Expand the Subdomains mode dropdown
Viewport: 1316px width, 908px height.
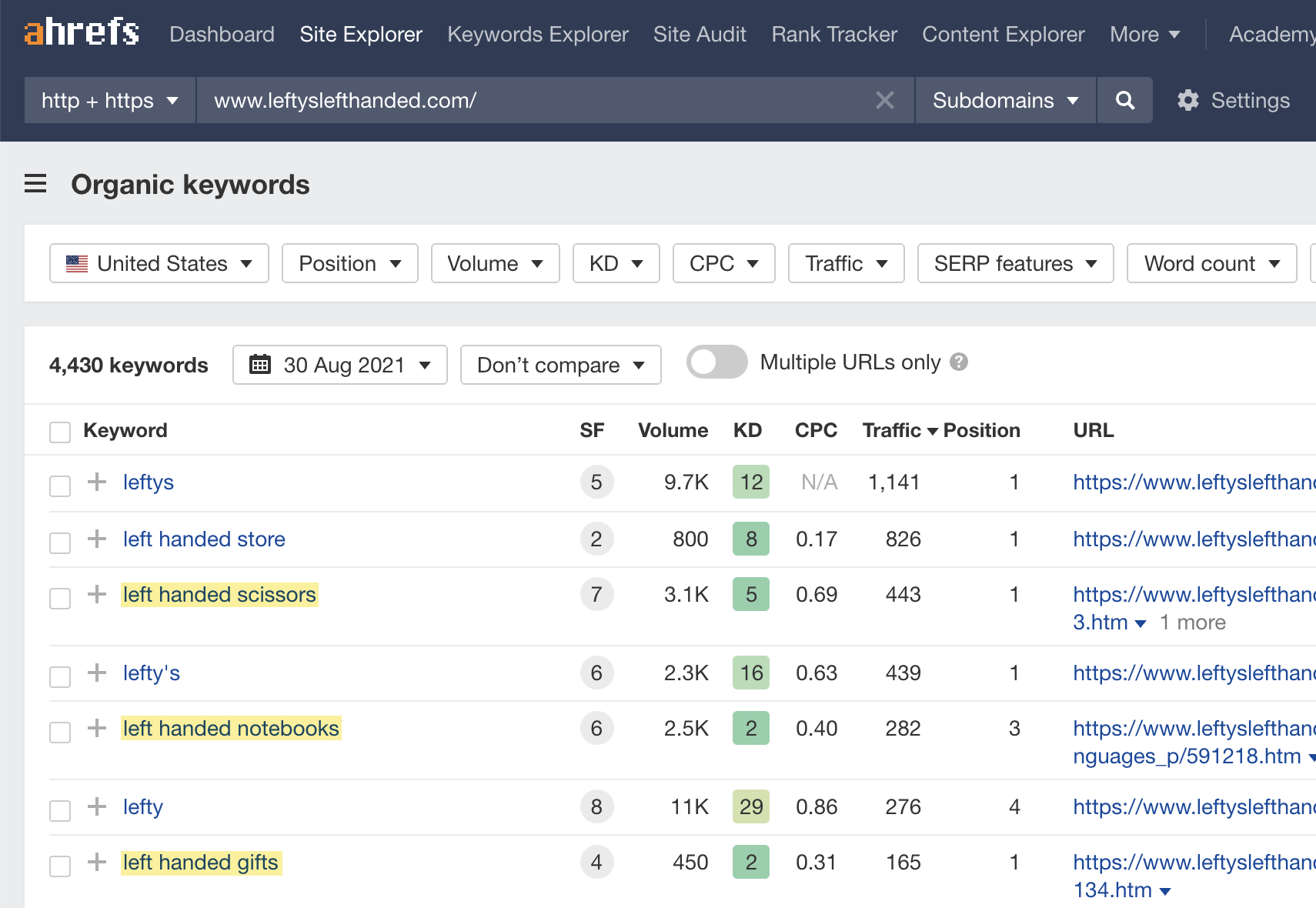[x=1004, y=100]
